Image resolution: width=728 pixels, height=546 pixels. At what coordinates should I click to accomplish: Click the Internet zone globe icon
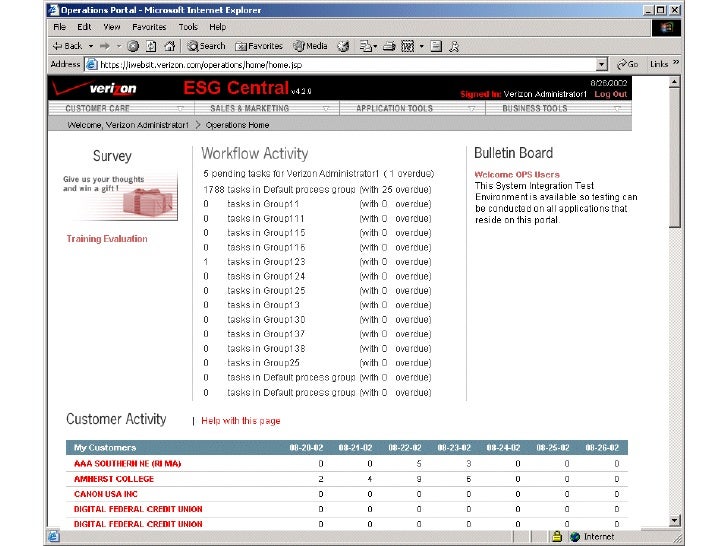(575, 537)
